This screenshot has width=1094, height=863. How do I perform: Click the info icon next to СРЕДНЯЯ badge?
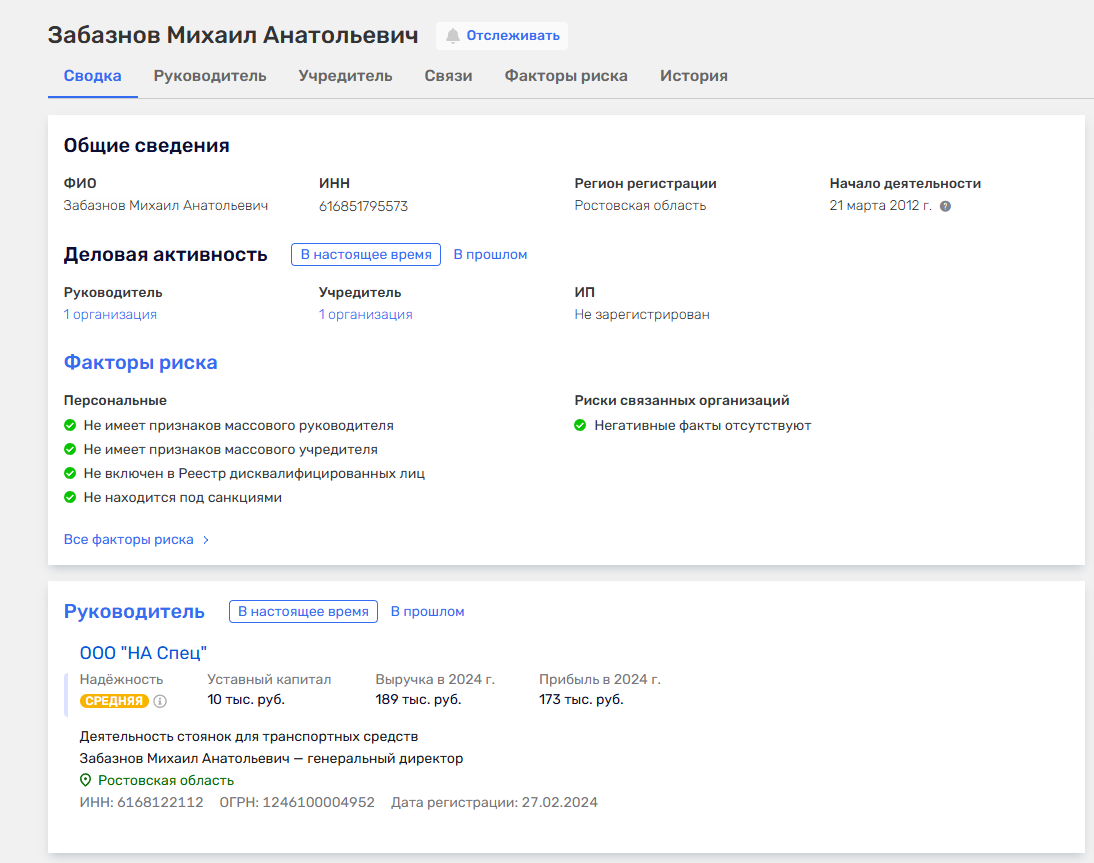pyautogui.click(x=160, y=701)
